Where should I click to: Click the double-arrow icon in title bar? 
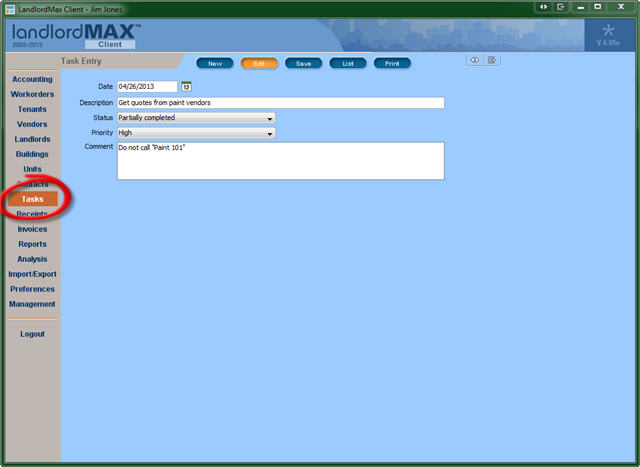pyautogui.click(x=543, y=7)
